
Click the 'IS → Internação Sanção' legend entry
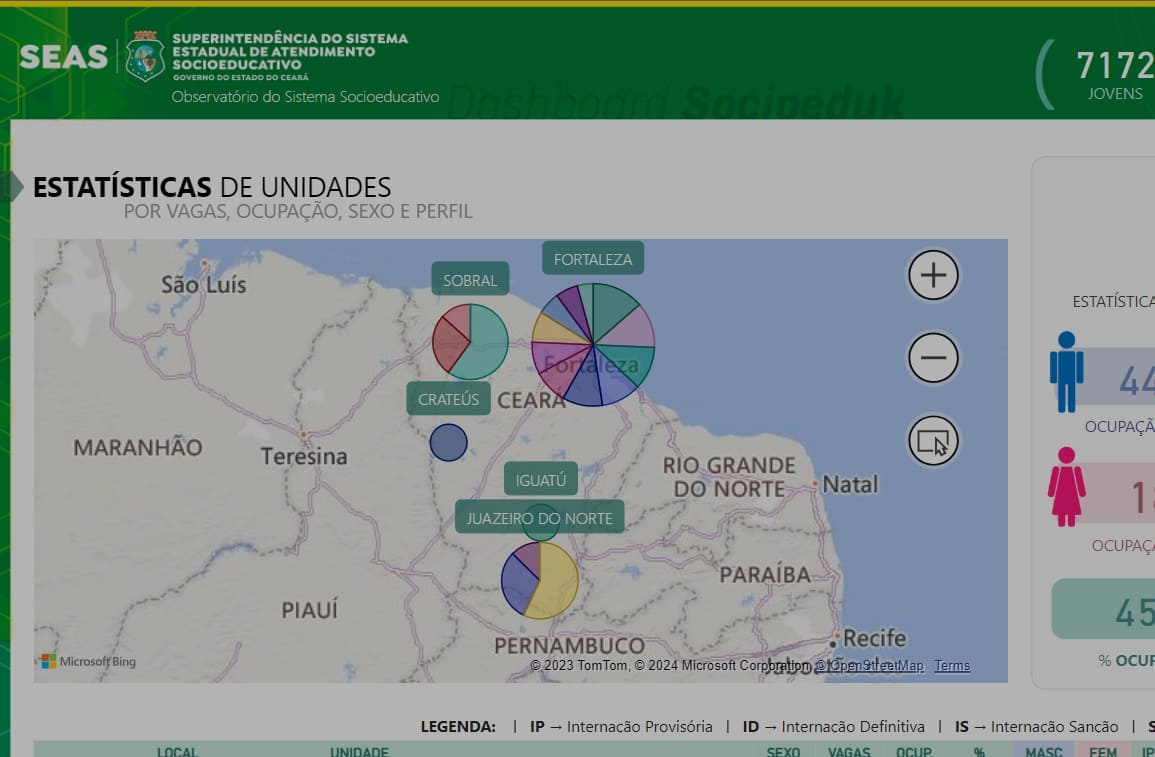point(1036,727)
